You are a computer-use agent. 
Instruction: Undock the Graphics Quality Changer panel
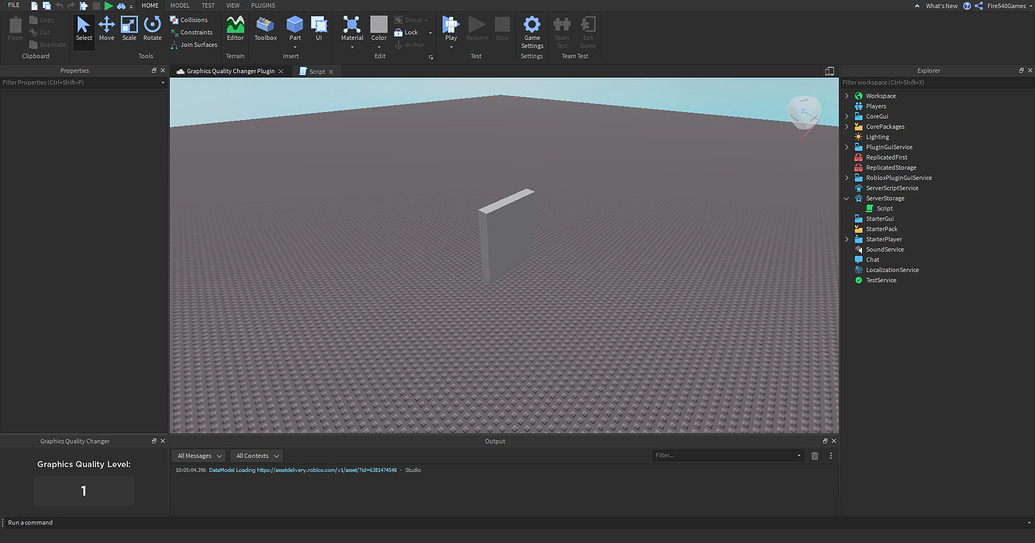point(154,441)
